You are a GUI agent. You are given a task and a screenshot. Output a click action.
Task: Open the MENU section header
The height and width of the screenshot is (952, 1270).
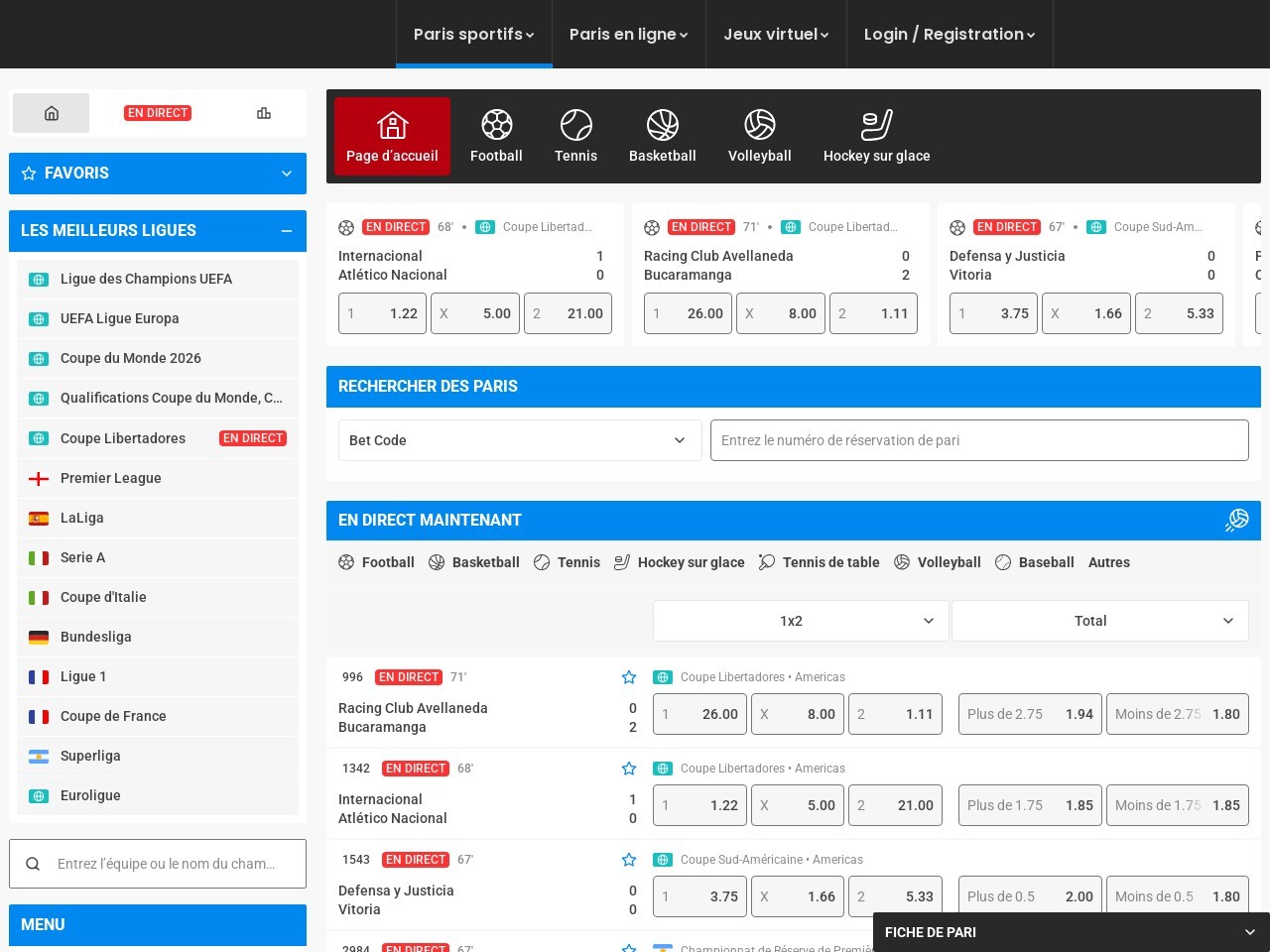[158, 925]
